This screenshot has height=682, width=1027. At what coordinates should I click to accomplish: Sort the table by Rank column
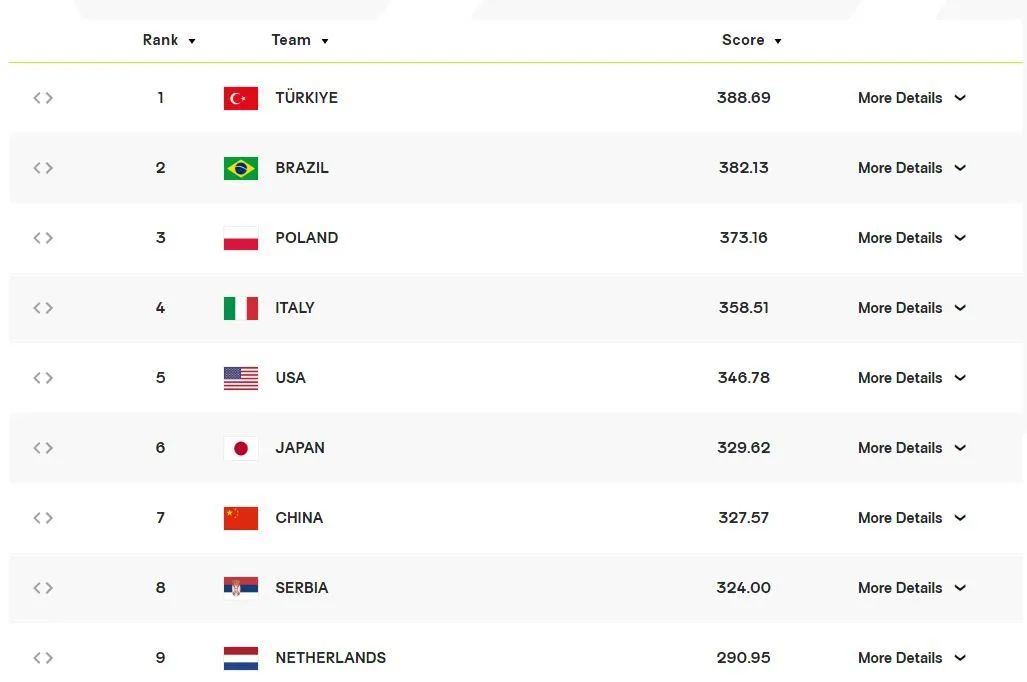tap(169, 40)
